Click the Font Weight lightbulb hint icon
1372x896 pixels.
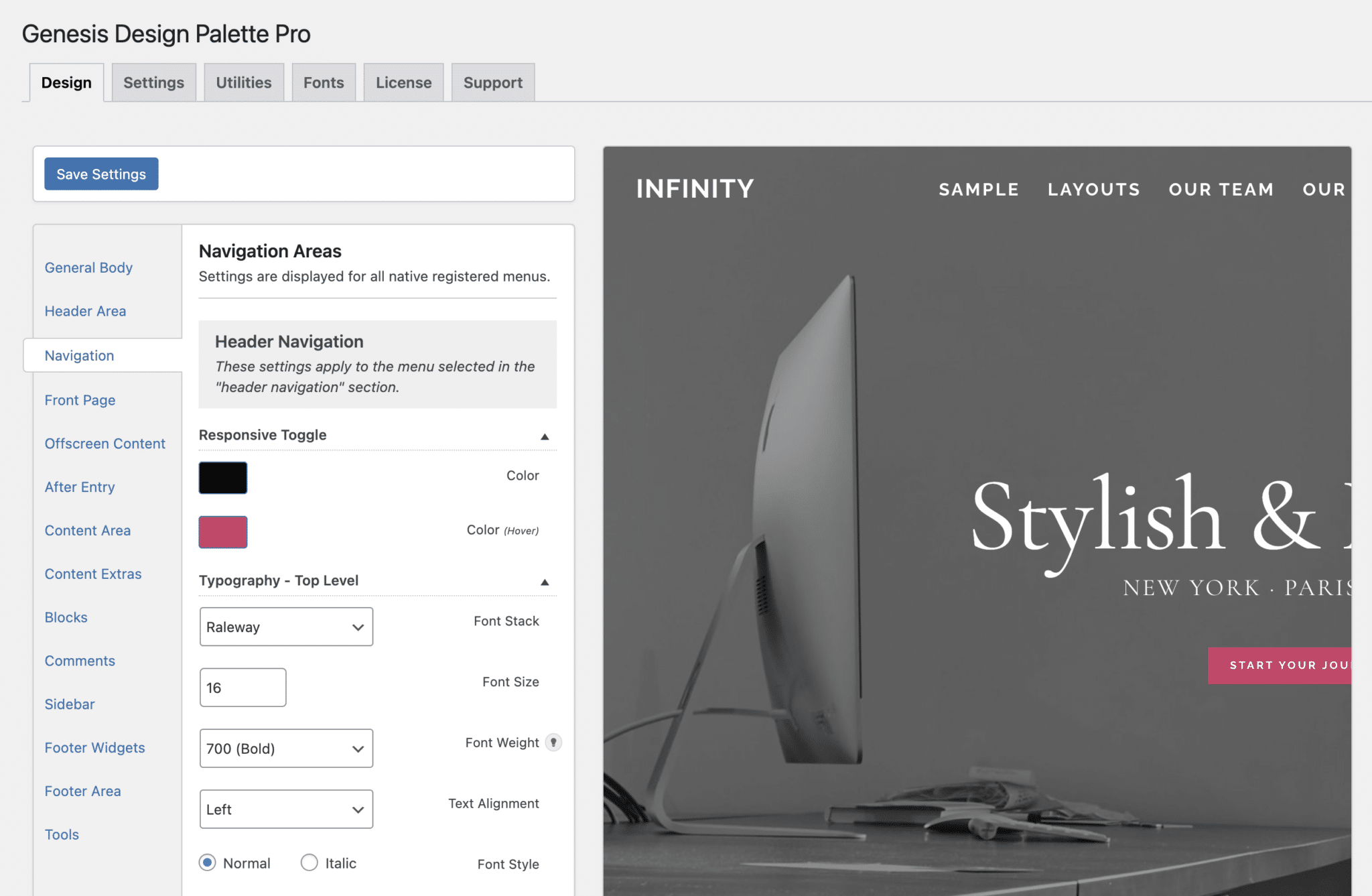coord(553,743)
